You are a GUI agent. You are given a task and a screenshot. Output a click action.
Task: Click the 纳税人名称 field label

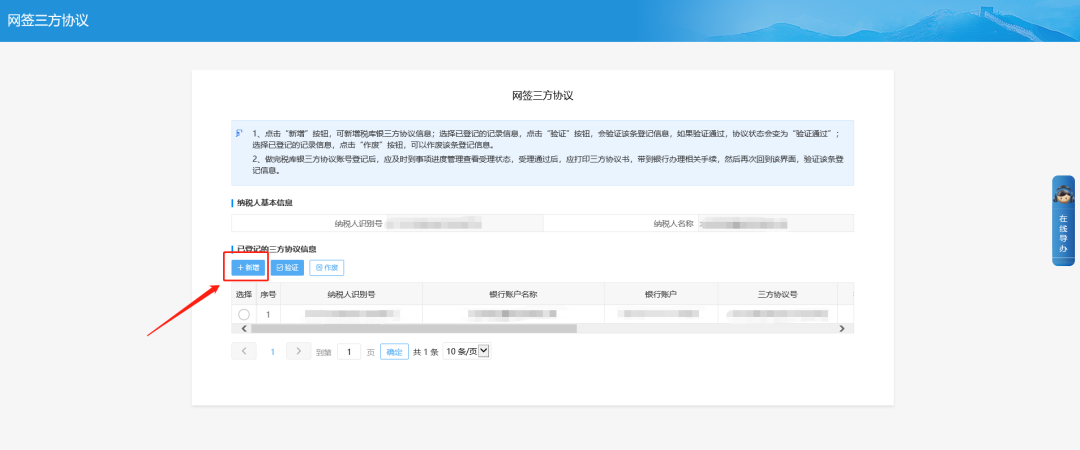pos(674,223)
